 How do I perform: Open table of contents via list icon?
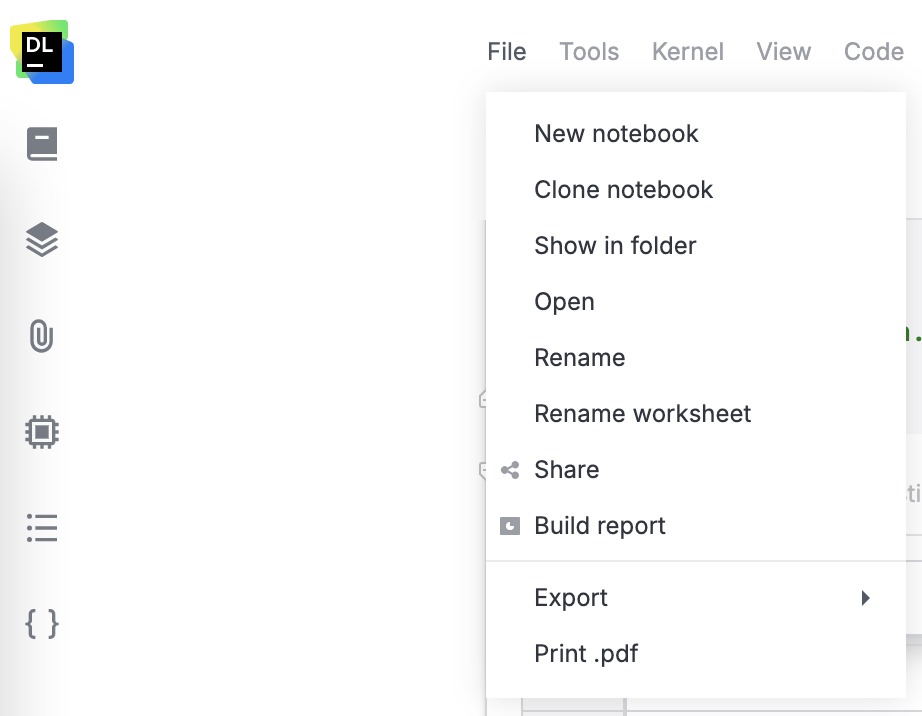coord(42,528)
